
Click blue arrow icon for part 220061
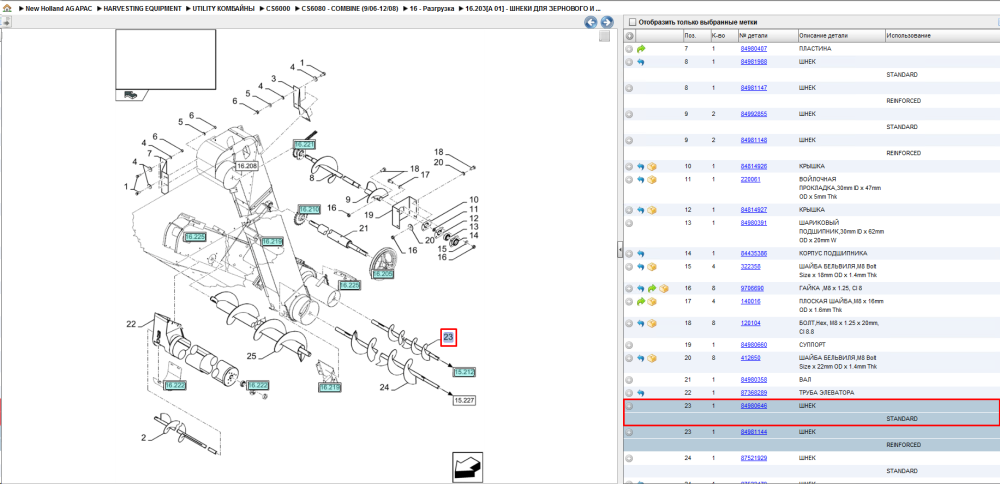[641, 180]
